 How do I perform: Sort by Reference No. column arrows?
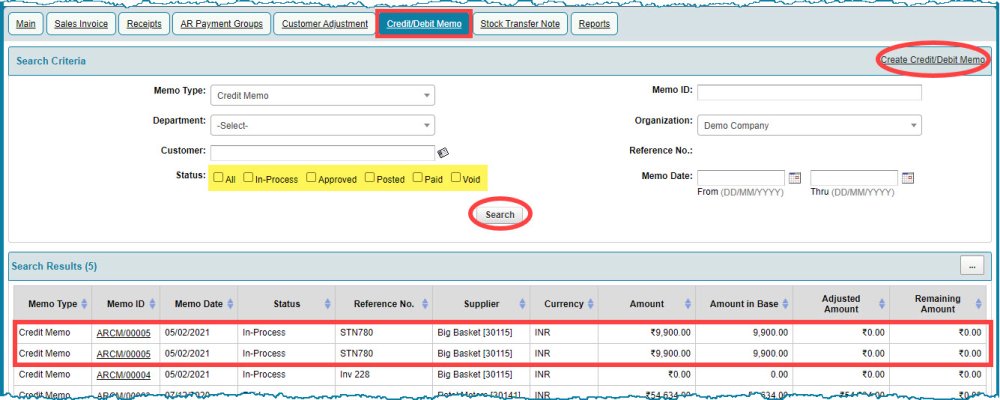pyautogui.click(x=425, y=304)
